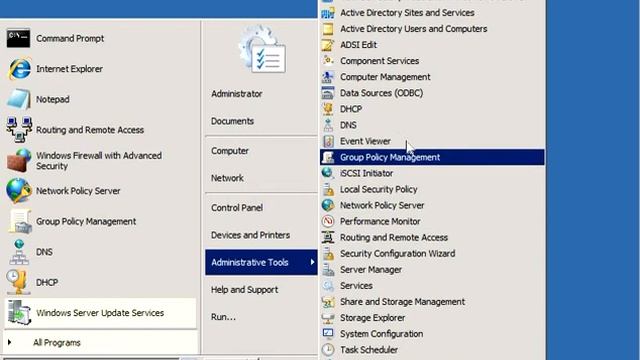This screenshot has height=360, width=640.
Task: Click the Storage Explorer icon
Action: coord(328,318)
